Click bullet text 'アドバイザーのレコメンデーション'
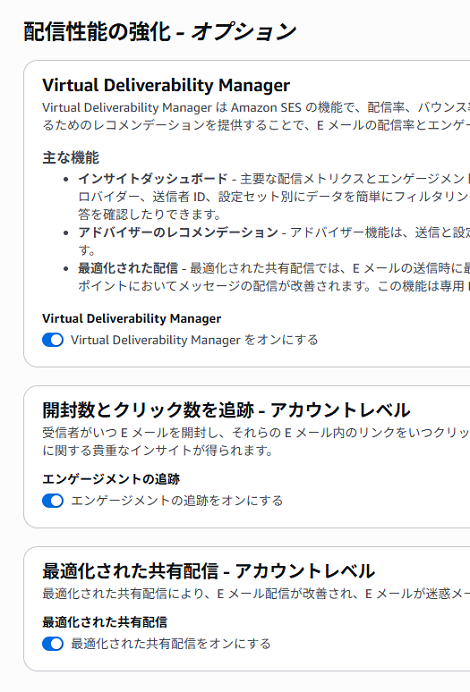The image size is (470, 692). 178,232
